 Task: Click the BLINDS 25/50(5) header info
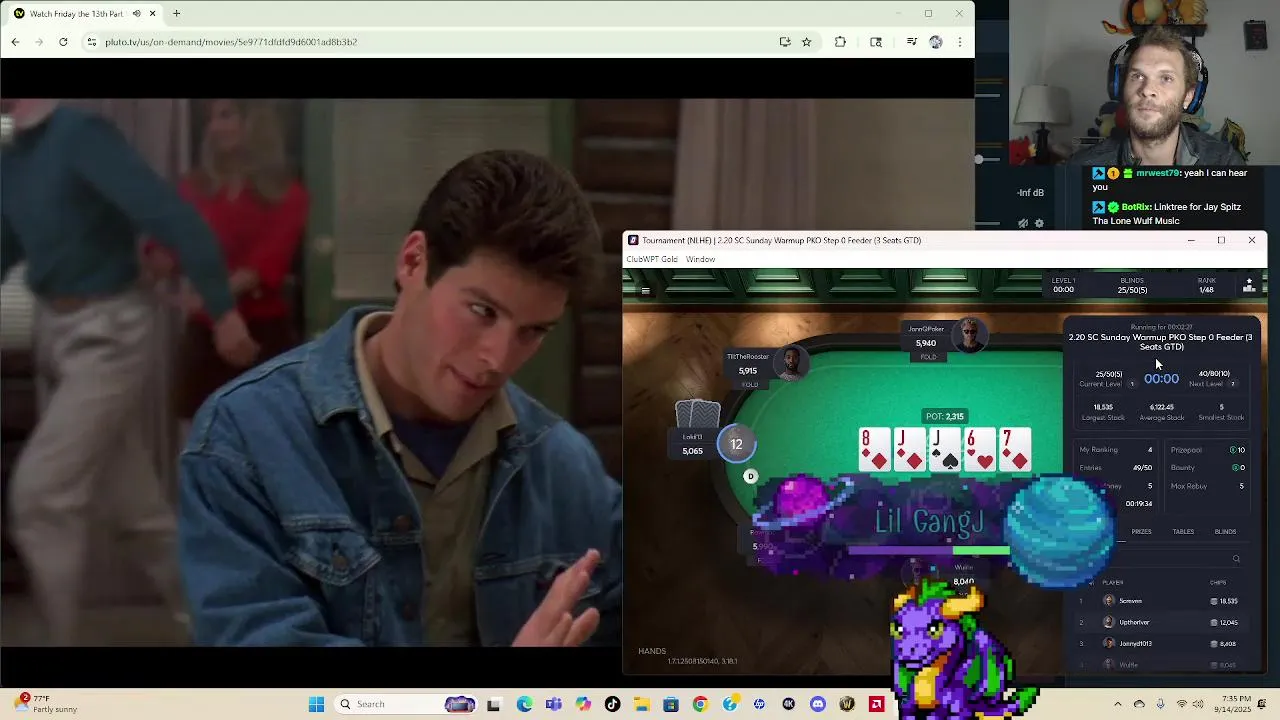(1132, 286)
